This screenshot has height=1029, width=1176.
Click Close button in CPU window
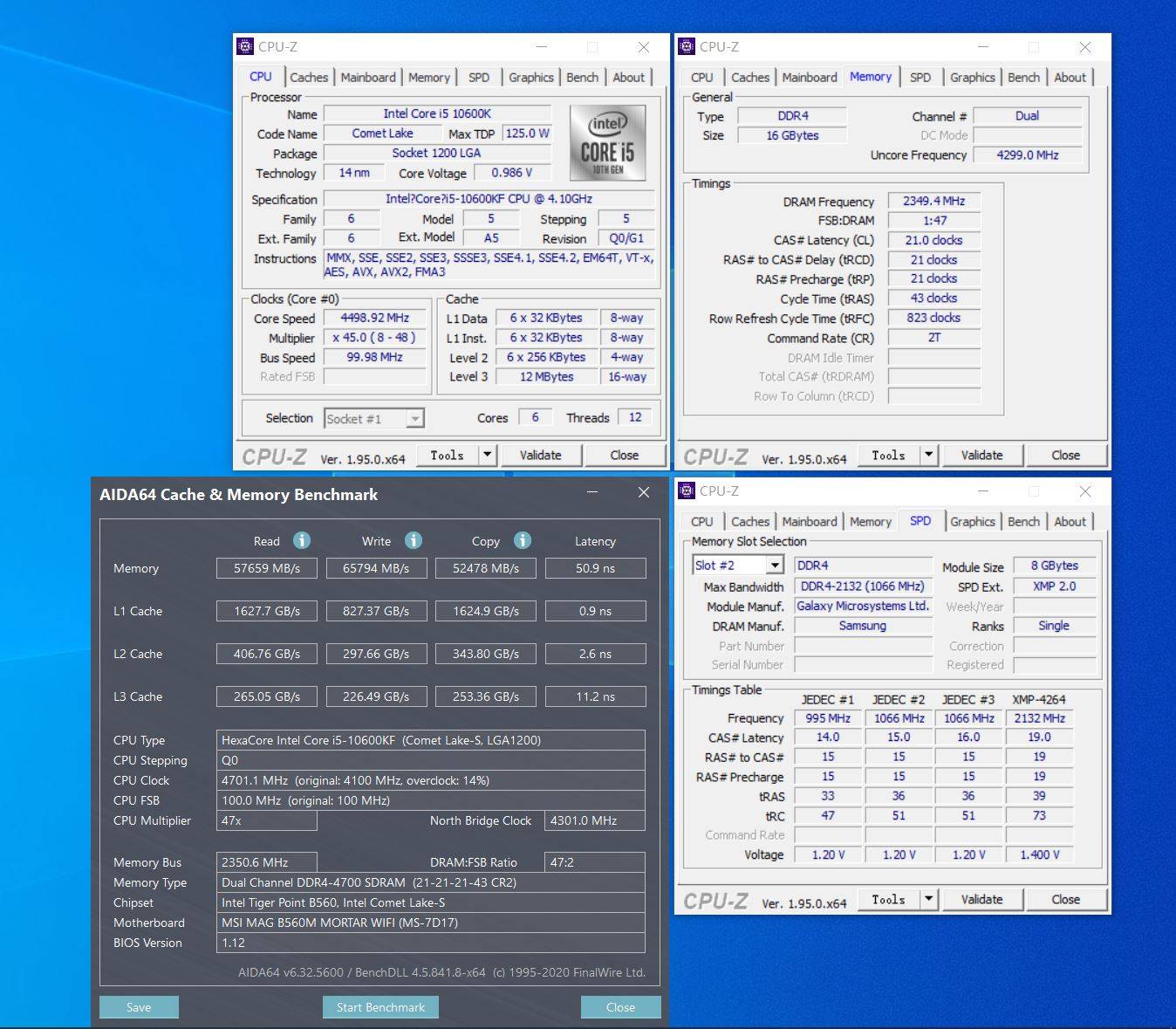click(625, 455)
